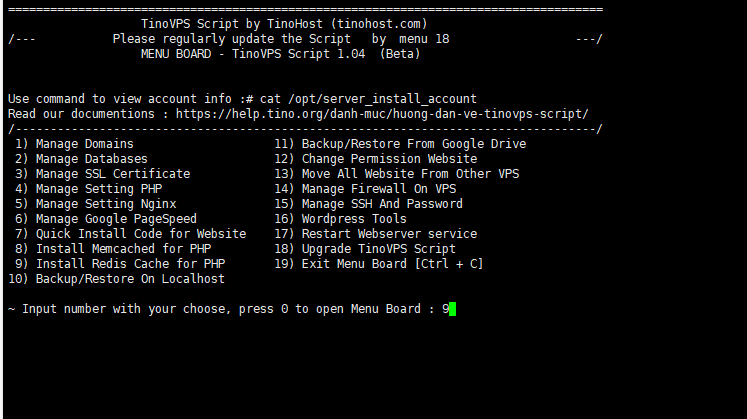Click Move All Website From Other VPS
Image resolution: width=747 pixels, height=419 pixels.
coord(397,174)
